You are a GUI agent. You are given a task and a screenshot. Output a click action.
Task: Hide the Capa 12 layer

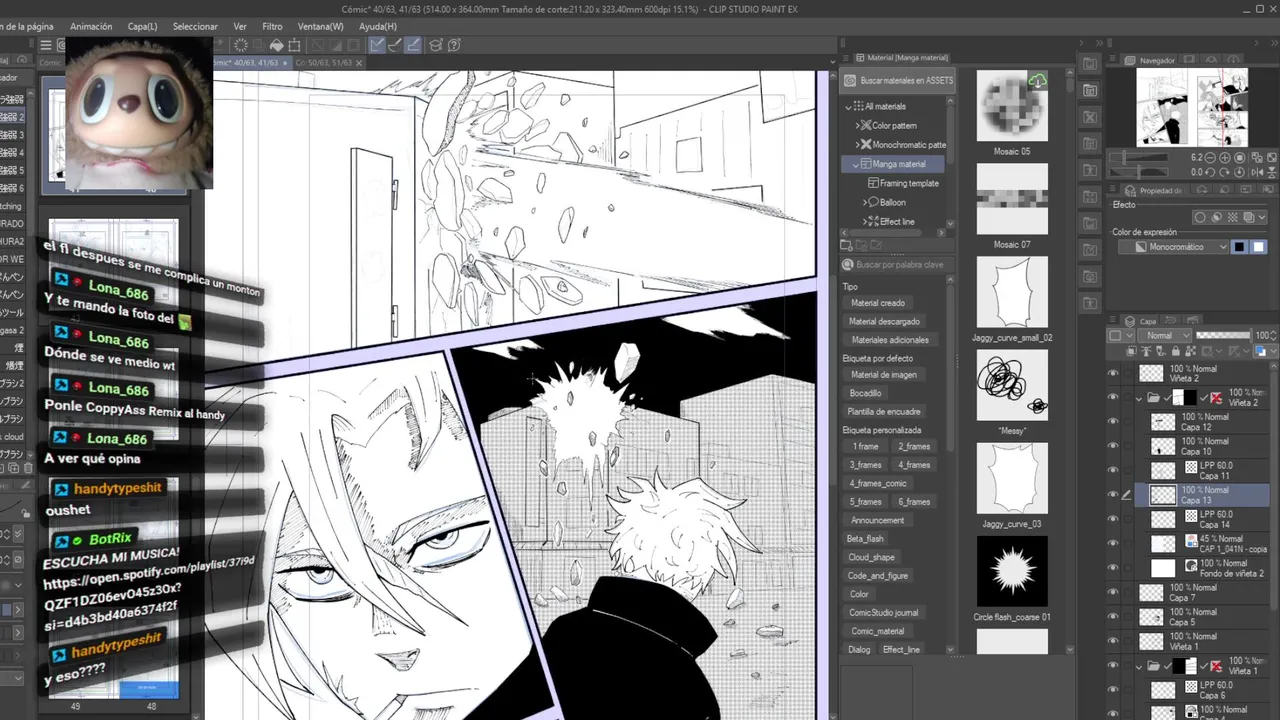tap(1113, 421)
